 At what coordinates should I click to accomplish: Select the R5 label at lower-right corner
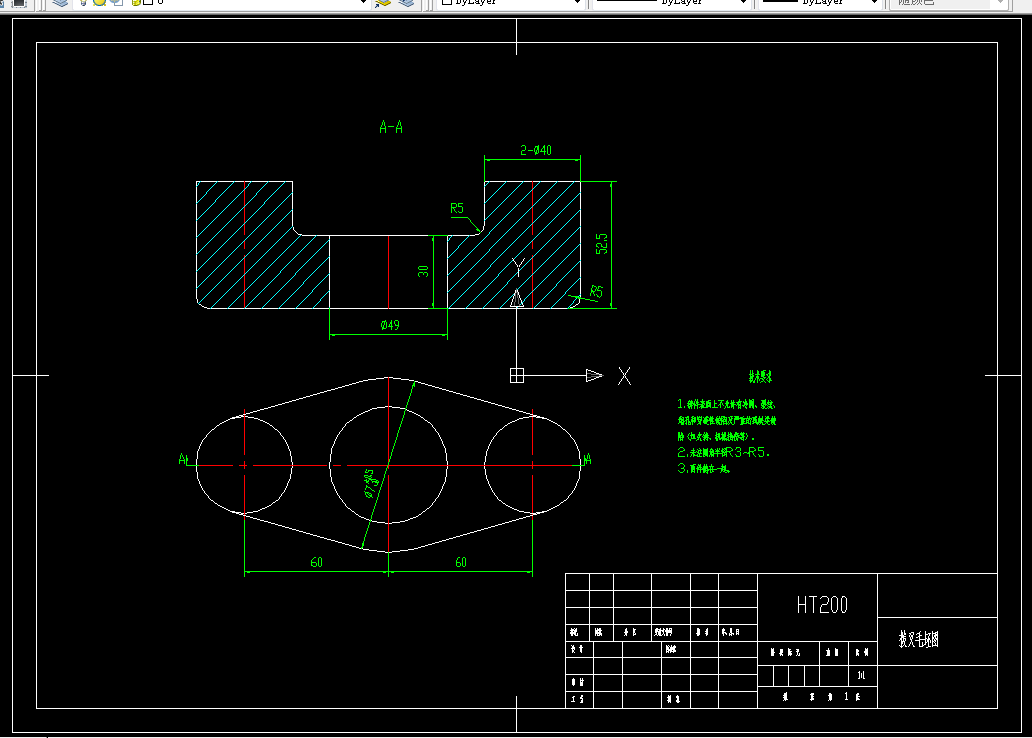(x=596, y=291)
